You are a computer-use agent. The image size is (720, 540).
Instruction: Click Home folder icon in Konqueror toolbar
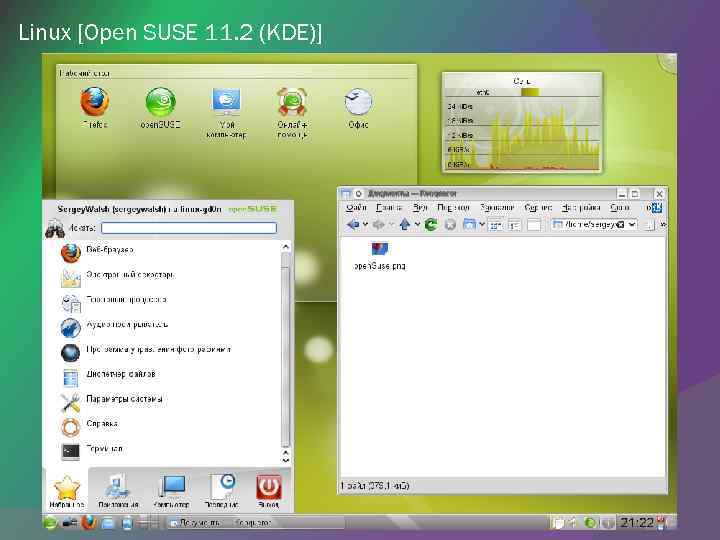click(x=469, y=225)
